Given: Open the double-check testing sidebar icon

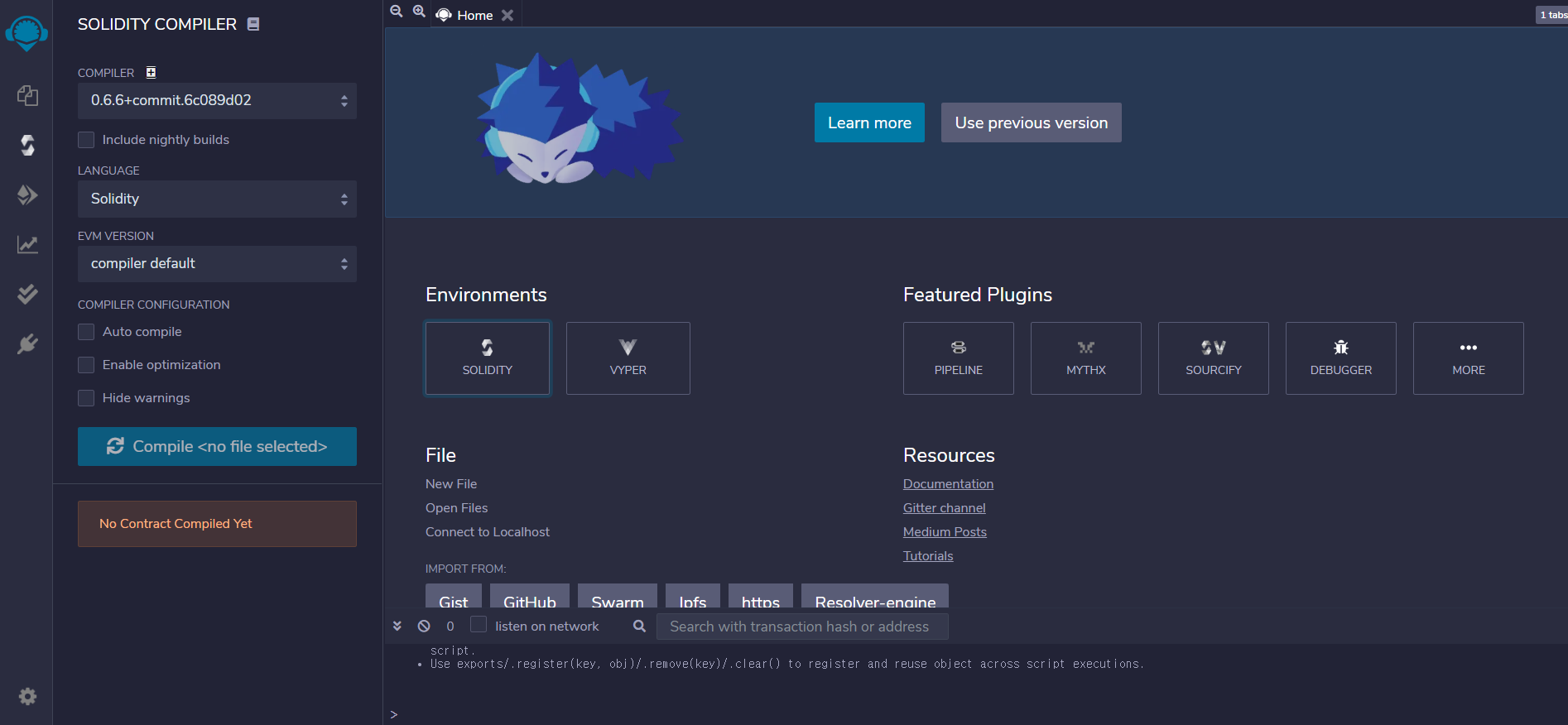Looking at the screenshot, I should 27,295.
